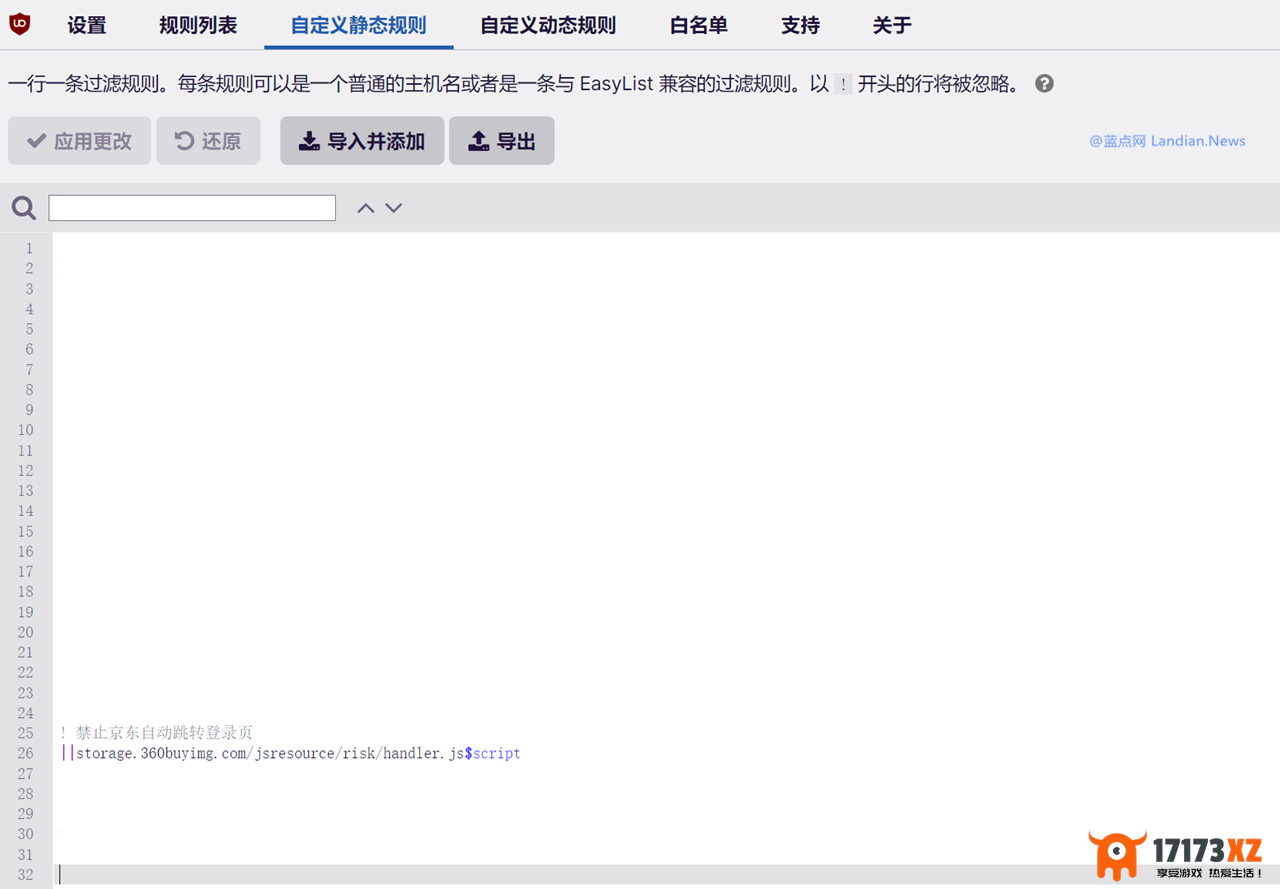
Task: Open the help question mark icon
Action: tap(1044, 84)
